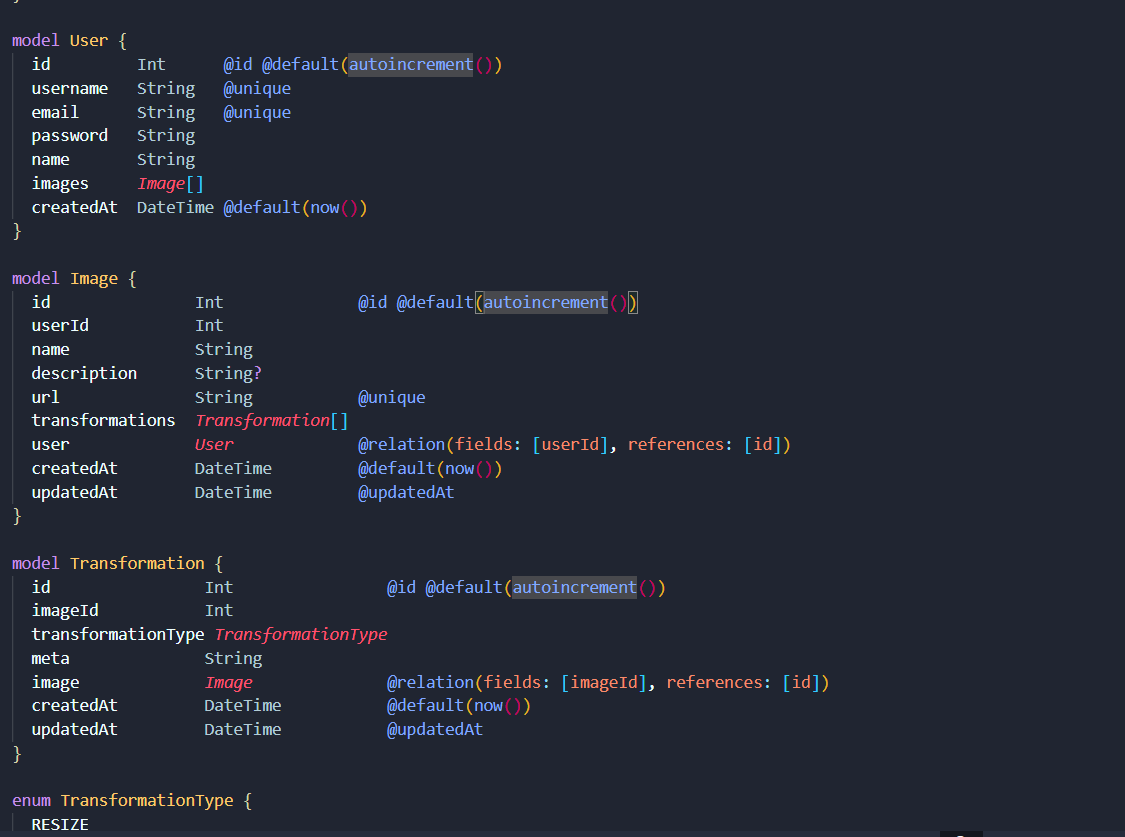Click the DateTime type in the User model

tap(176, 207)
